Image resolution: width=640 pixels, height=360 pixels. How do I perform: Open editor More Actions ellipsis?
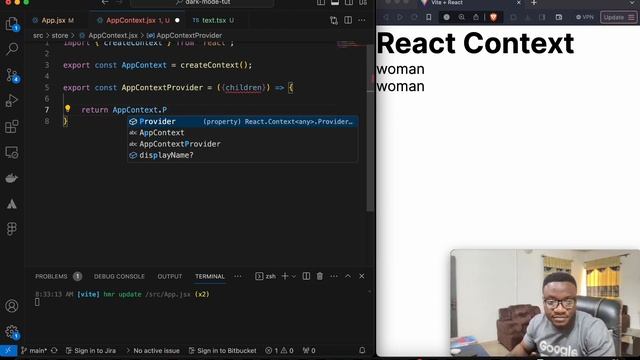tap(362, 20)
